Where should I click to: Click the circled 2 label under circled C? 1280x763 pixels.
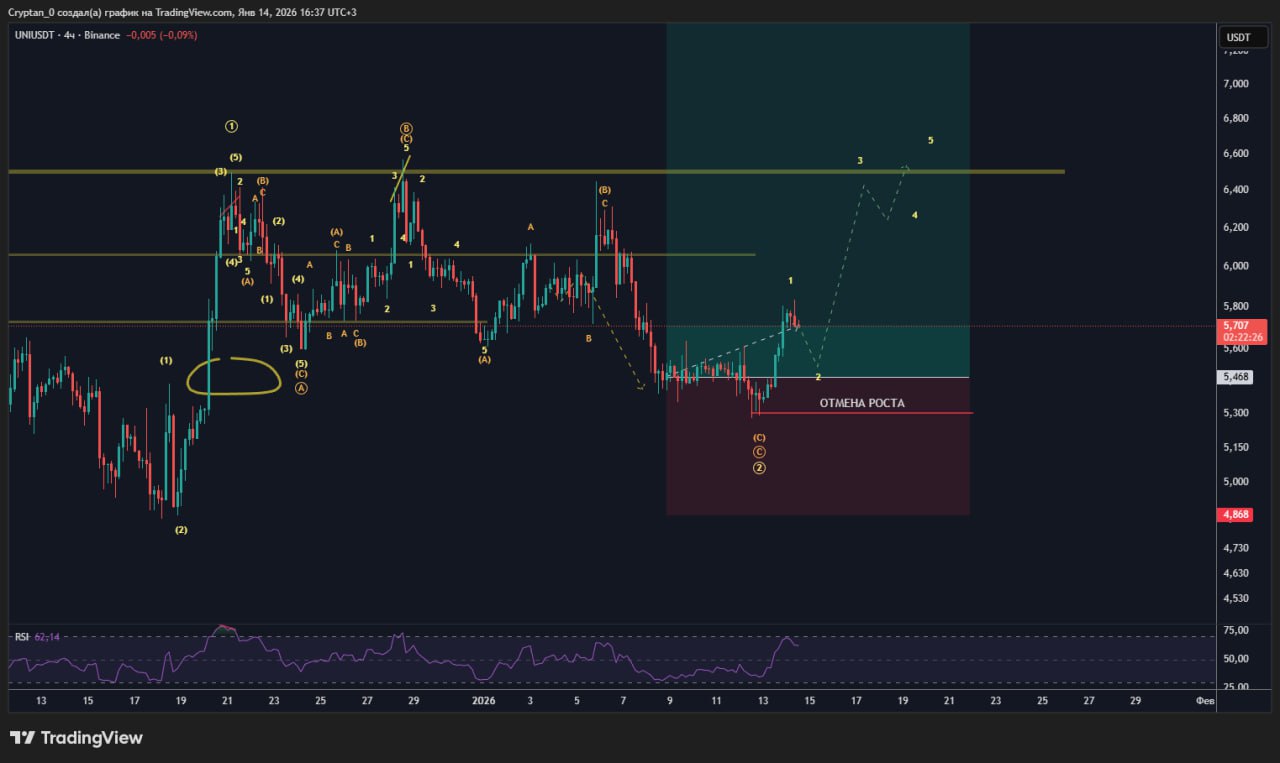point(759,468)
